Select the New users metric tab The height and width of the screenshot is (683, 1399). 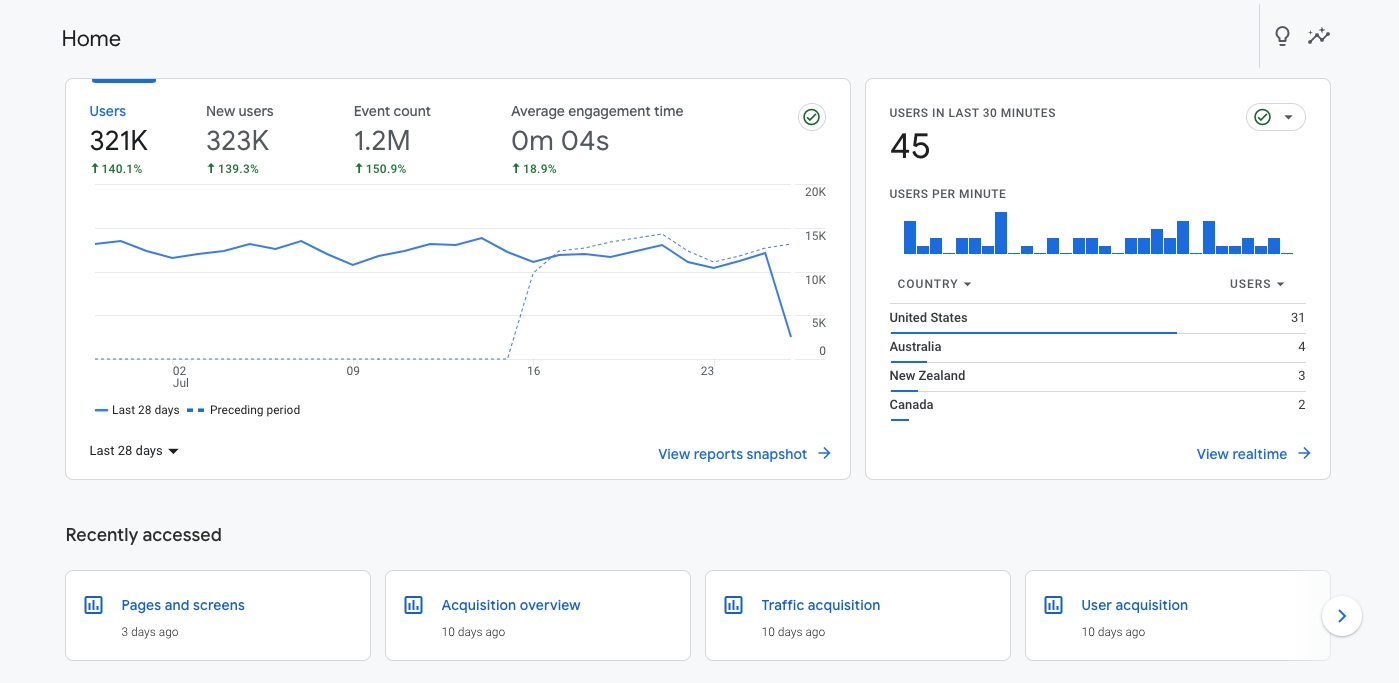coord(240,140)
